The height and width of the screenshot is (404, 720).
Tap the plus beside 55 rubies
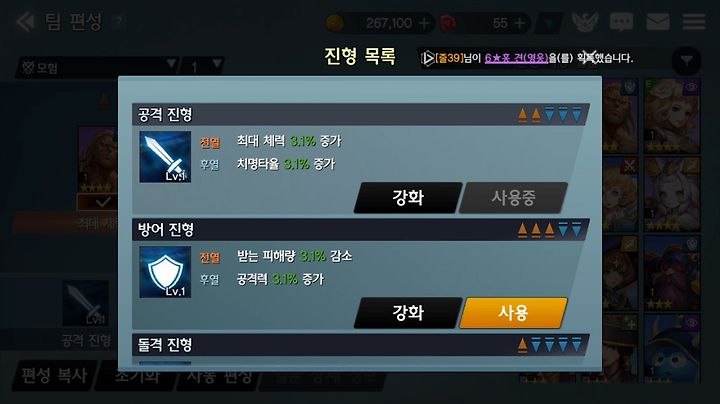[x=520, y=23]
